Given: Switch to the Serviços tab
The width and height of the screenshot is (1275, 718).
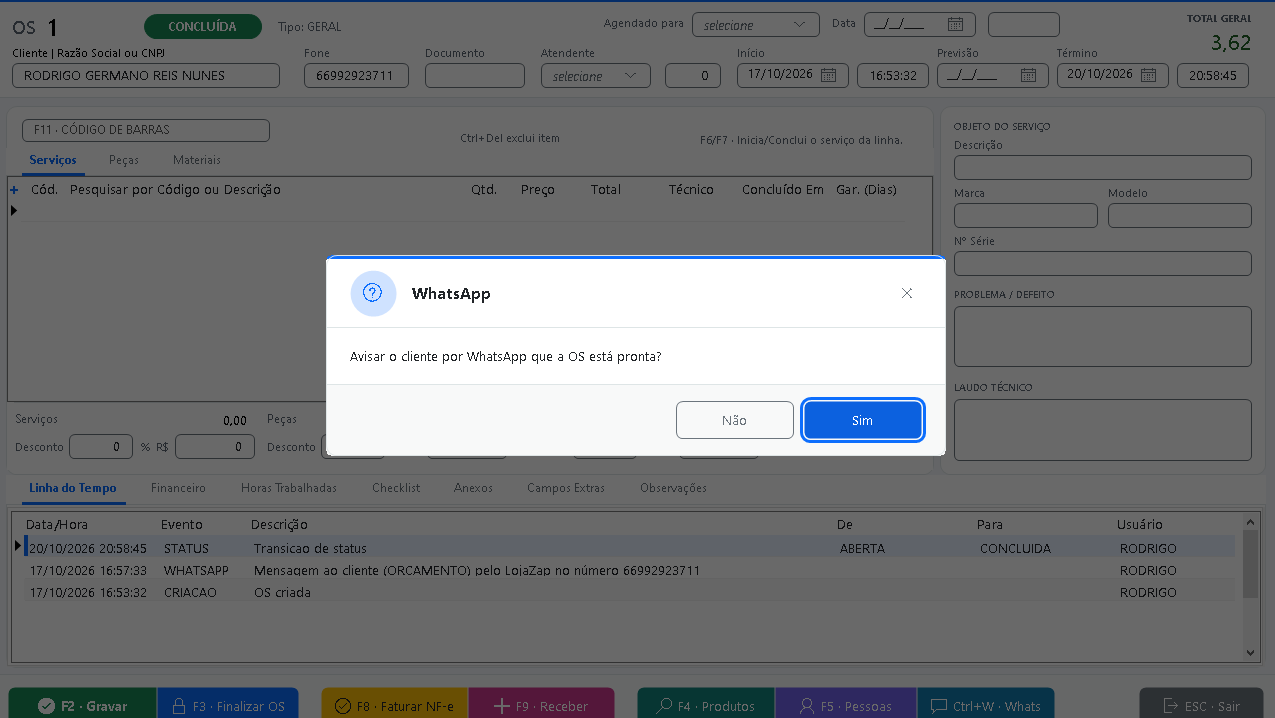Looking at the screenshot, I should (53, 160).
